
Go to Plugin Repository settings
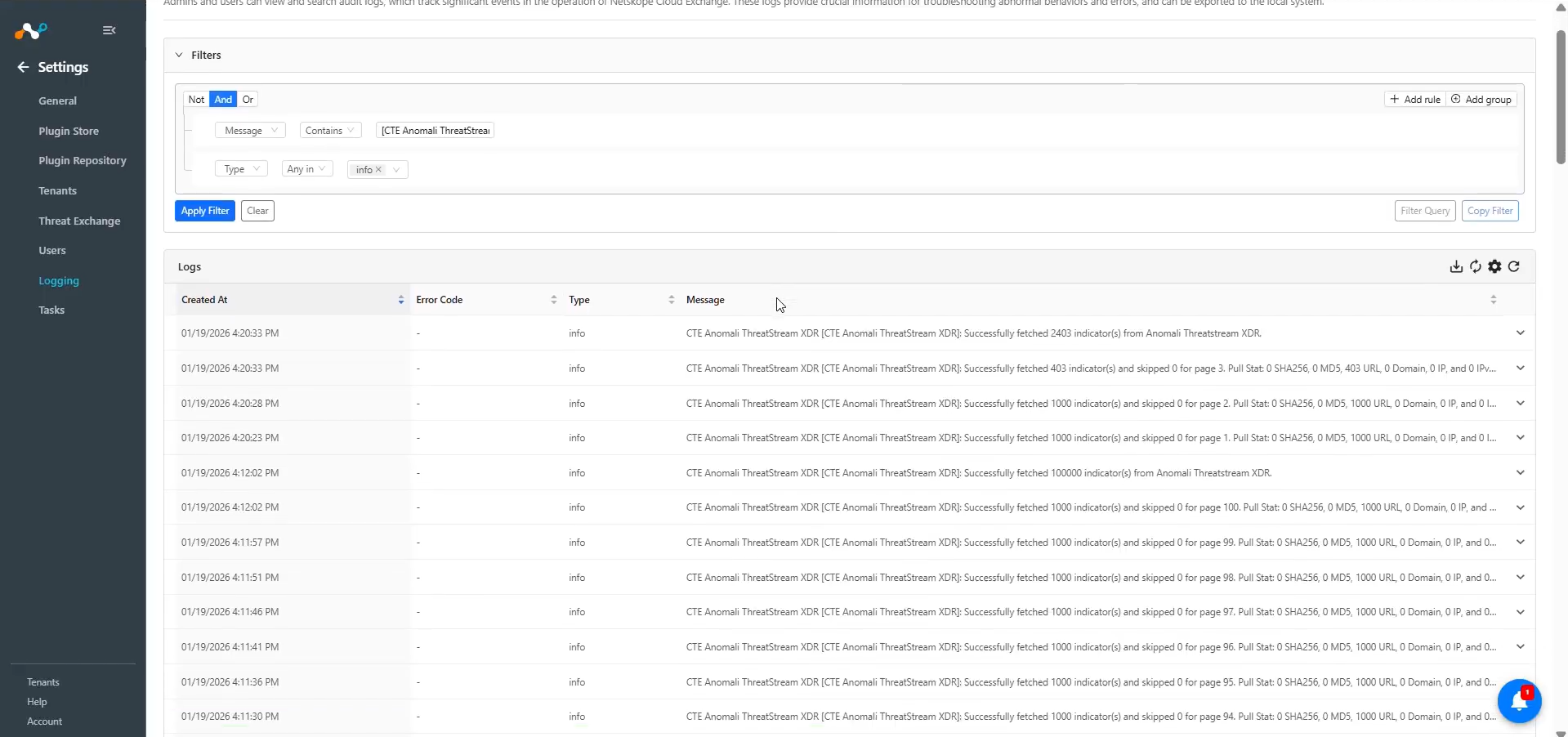click(83, 161)
